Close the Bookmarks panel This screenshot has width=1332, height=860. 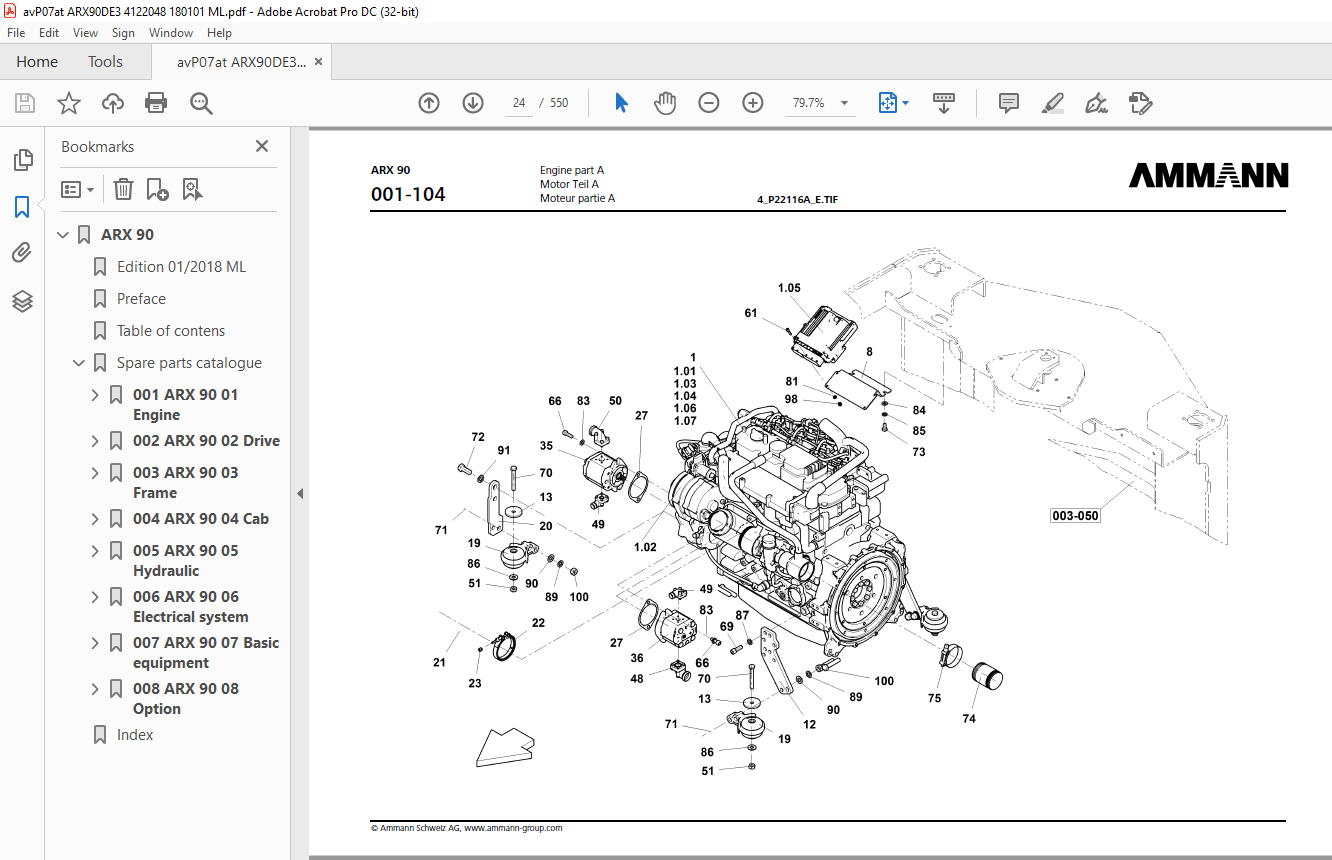point(262,146)
